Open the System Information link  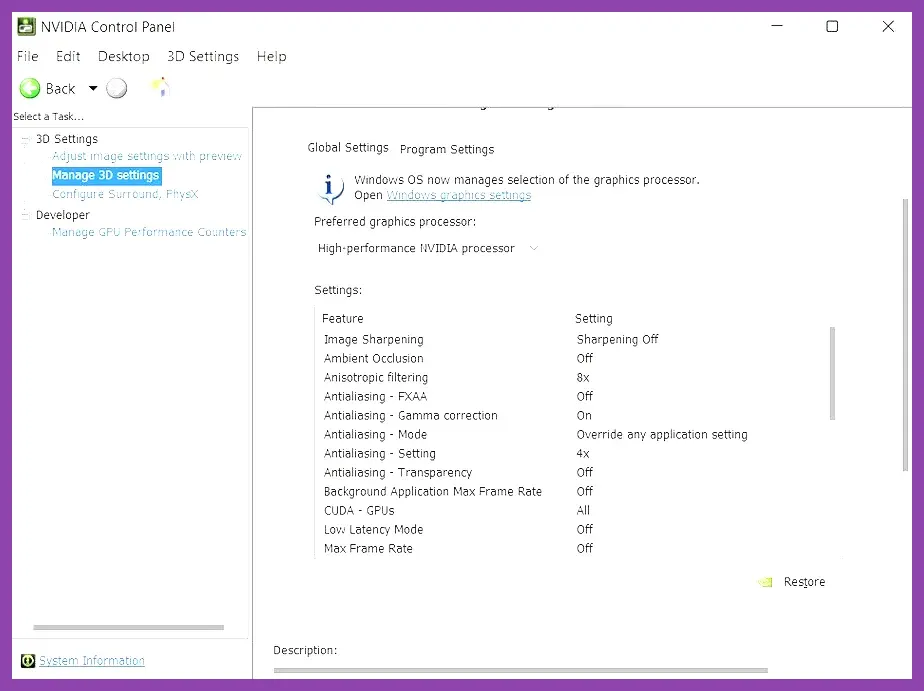92,660
